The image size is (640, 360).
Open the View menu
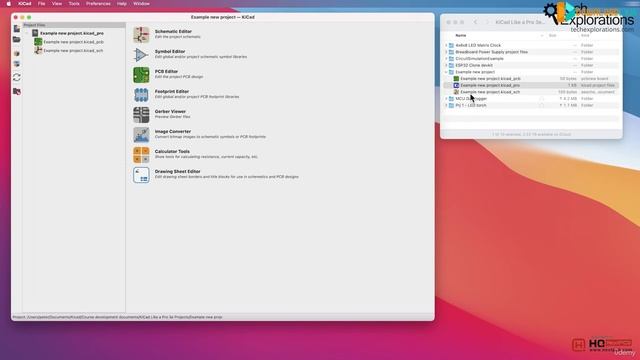57,4
